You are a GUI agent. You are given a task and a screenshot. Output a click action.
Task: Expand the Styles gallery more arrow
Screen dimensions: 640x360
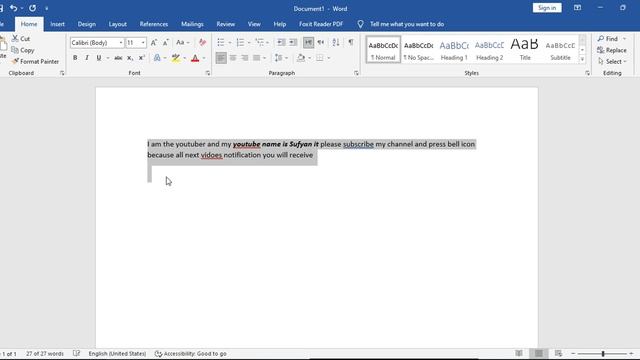point(582,60)
